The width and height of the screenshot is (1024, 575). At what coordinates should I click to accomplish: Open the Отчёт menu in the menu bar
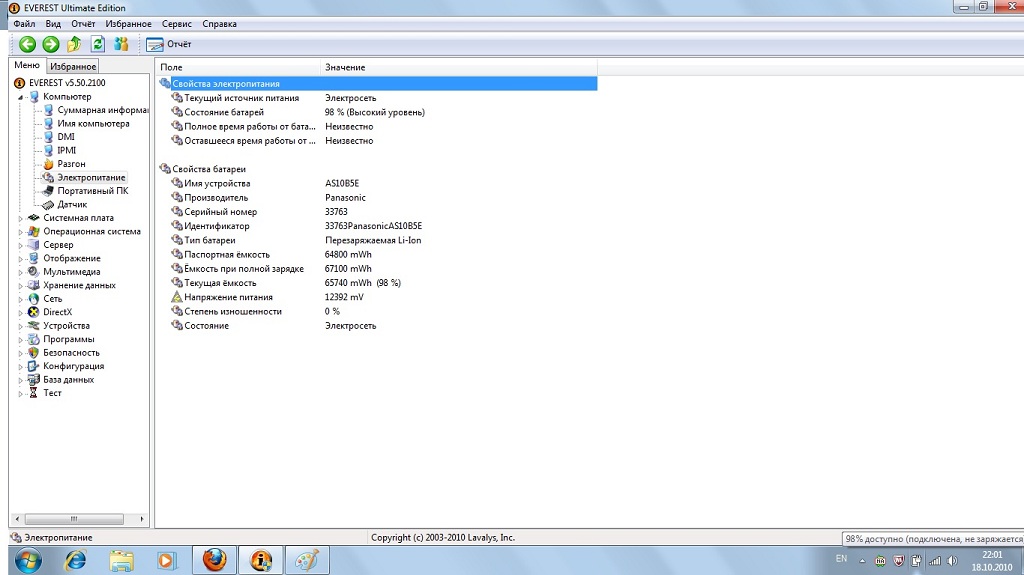coord(83,24)
